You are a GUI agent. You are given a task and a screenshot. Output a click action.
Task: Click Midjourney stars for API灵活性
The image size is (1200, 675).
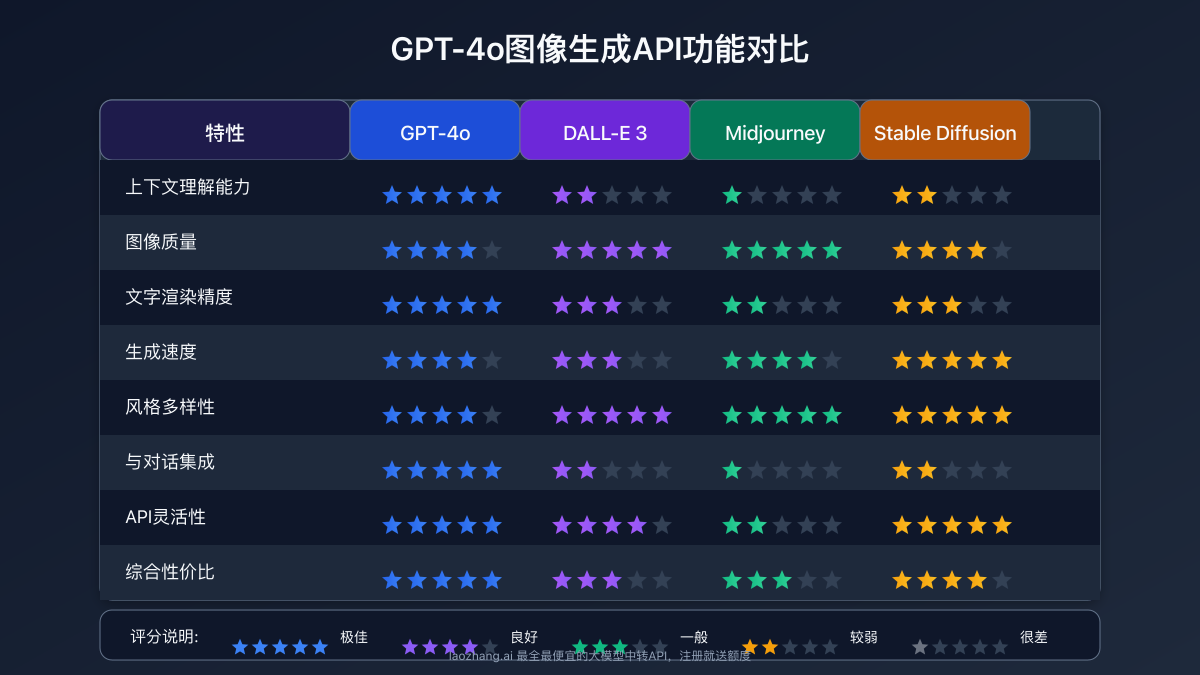[x=782, y=525]
